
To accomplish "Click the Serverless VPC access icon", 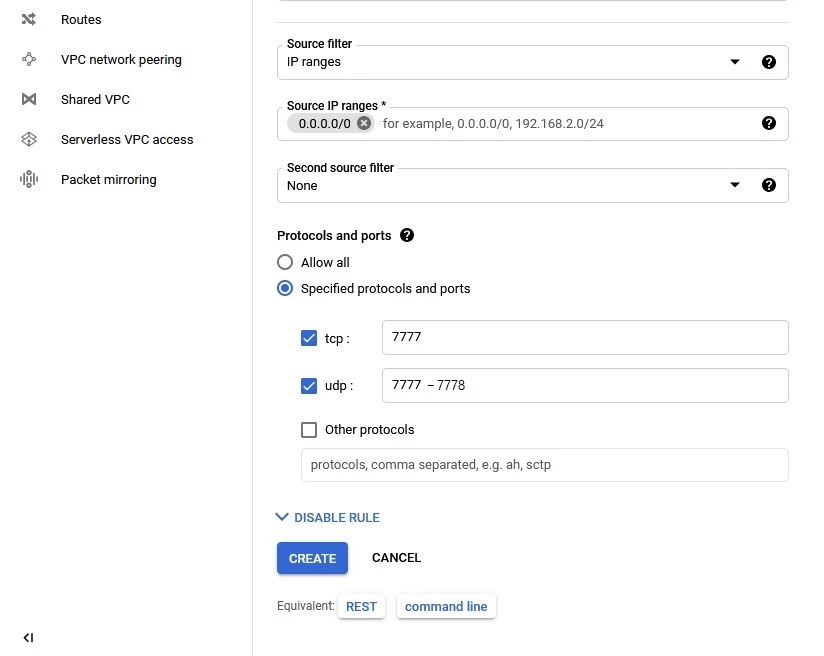I will [29, 139].
